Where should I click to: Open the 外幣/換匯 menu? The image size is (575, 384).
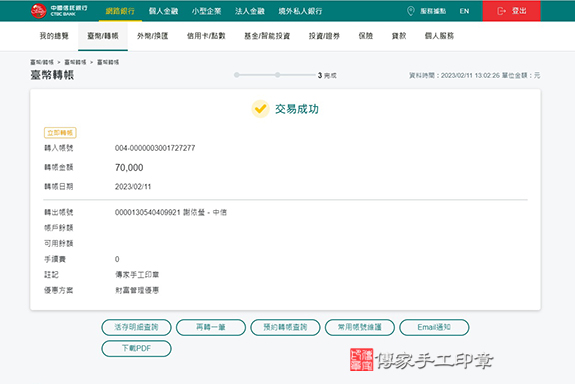153,36
